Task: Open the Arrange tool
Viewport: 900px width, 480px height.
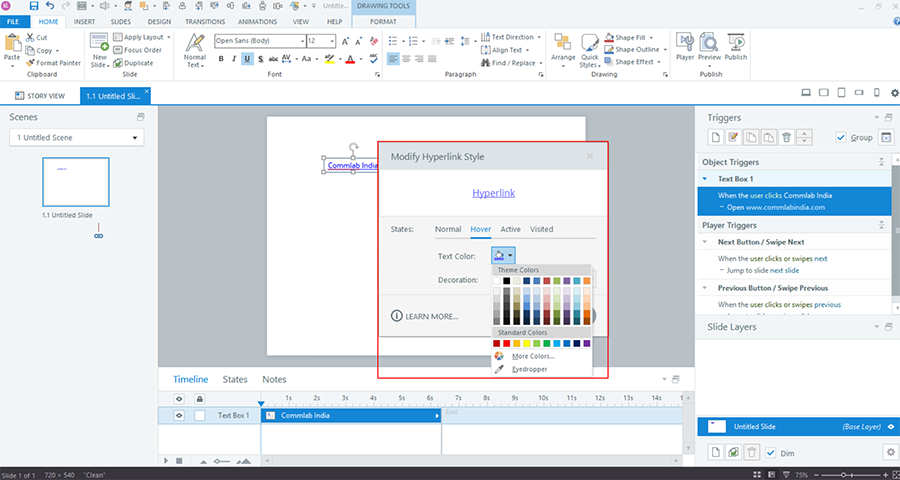Action: [563, 50]
